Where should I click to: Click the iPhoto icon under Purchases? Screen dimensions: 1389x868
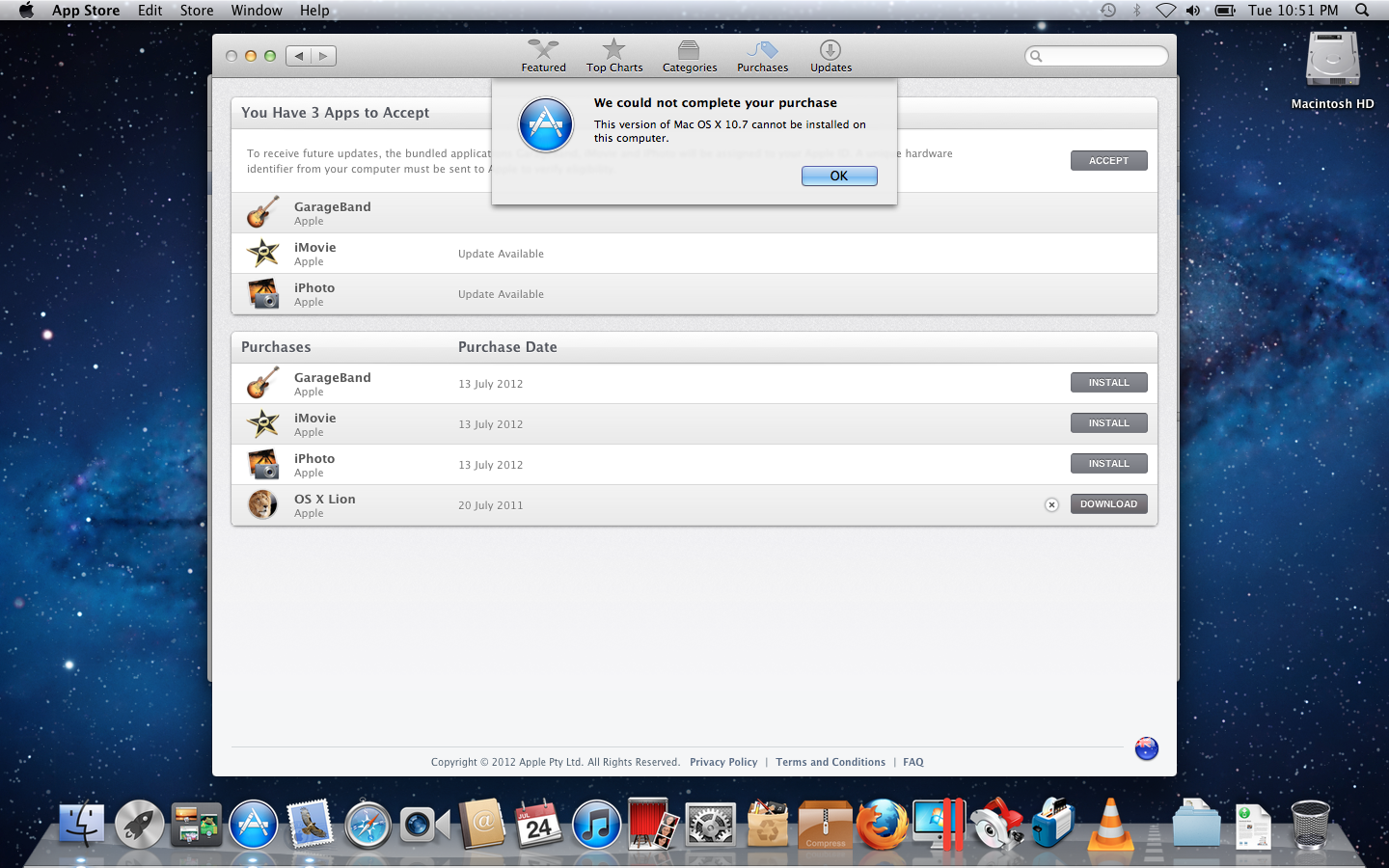click(x=262, y=464)
